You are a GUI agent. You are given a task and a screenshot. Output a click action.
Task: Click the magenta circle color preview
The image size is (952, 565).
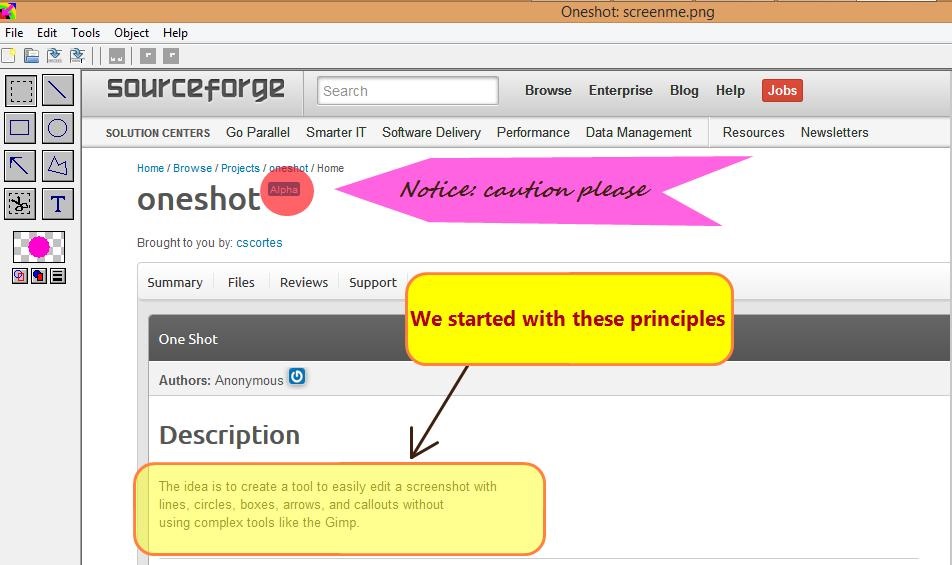pyautogui.click(x=39, y=247)
